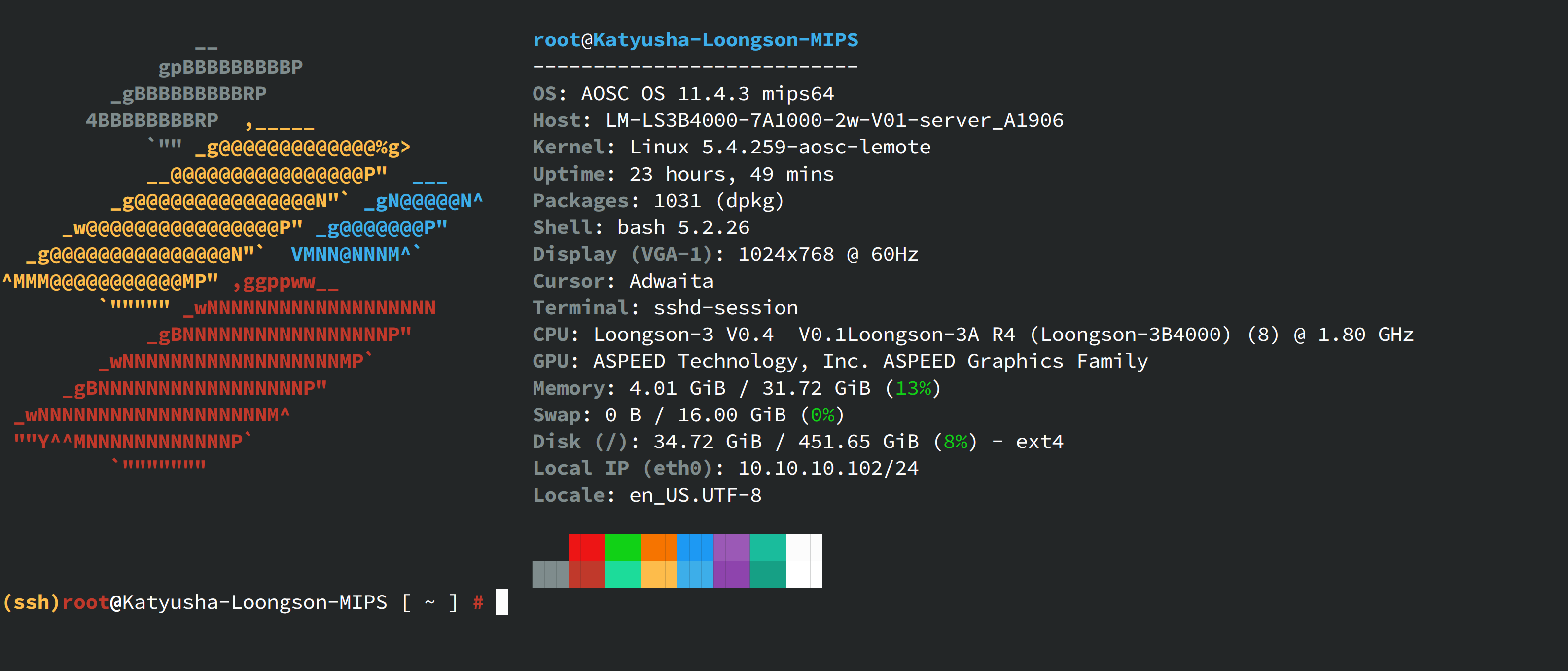1568x671 pixels.
Task: Click the green 8% disk usage value
Action: (x=955, y=442)
